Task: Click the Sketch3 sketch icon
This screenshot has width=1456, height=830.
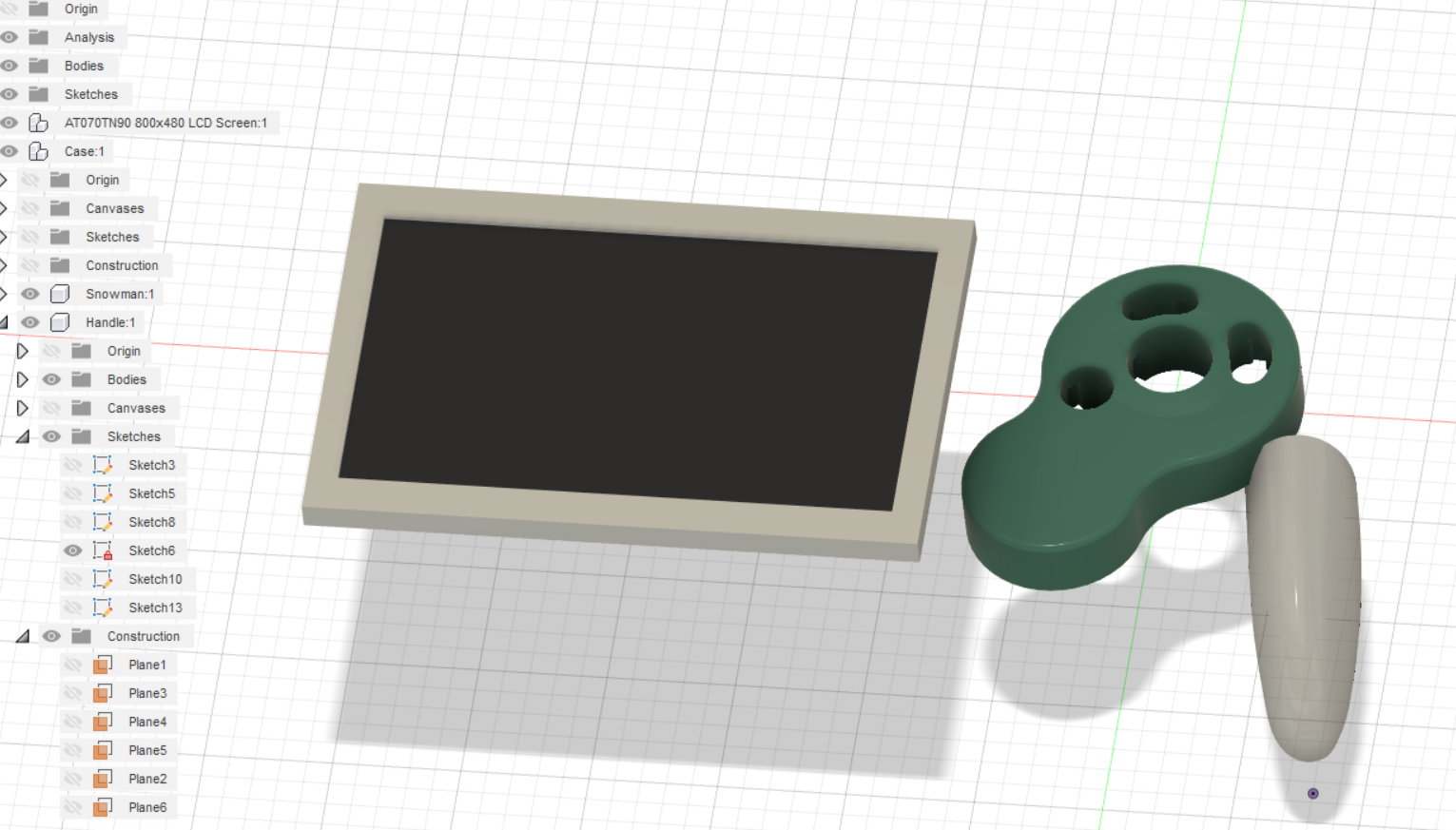Action: (103, 465)
